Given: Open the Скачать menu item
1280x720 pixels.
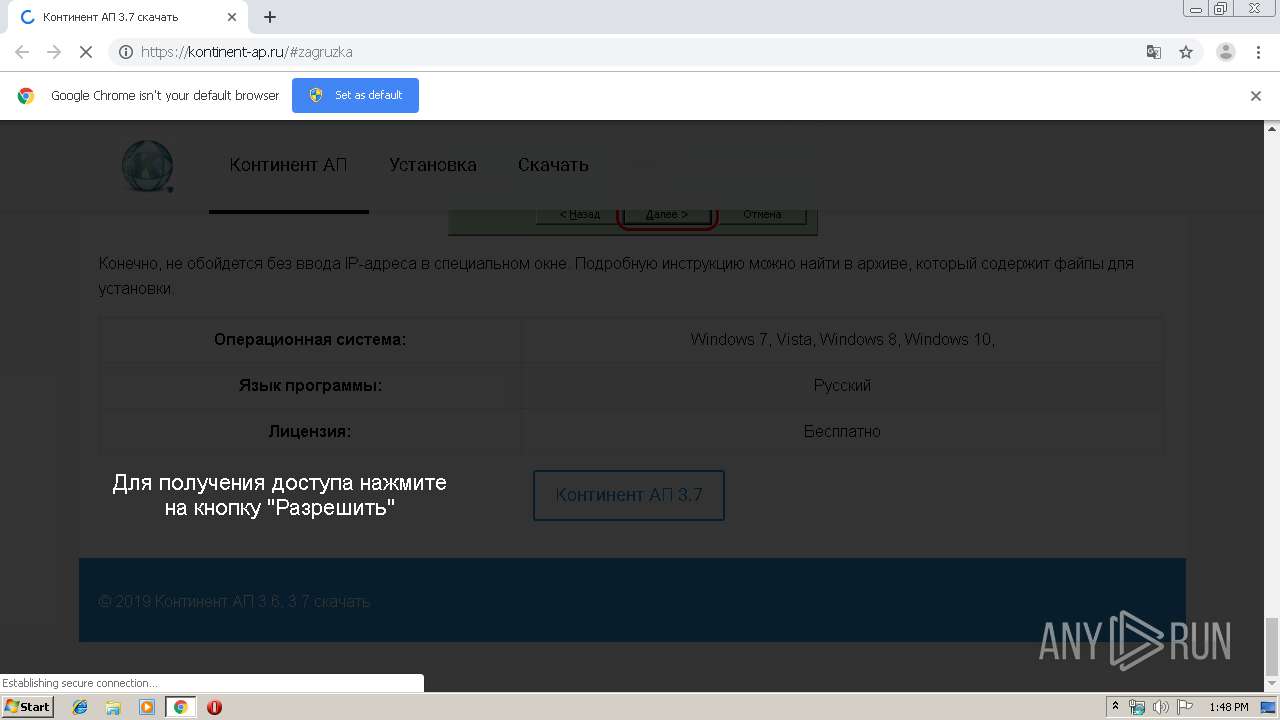Looking at the screenshot, I should [553, 165].
